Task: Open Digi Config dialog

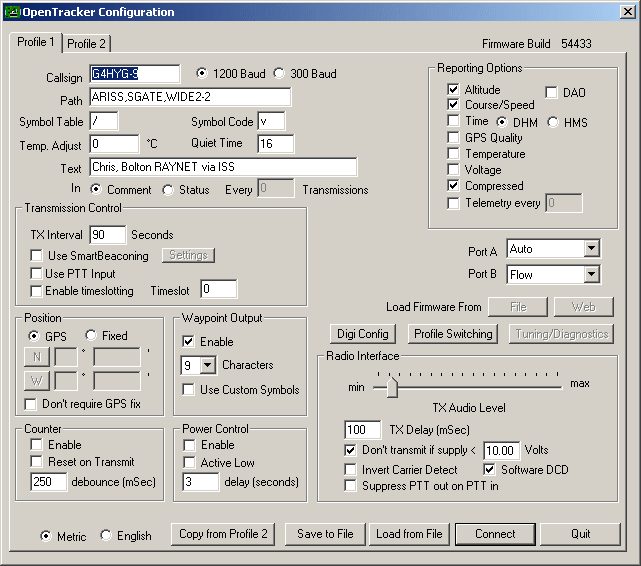Action: pos(363,334)
